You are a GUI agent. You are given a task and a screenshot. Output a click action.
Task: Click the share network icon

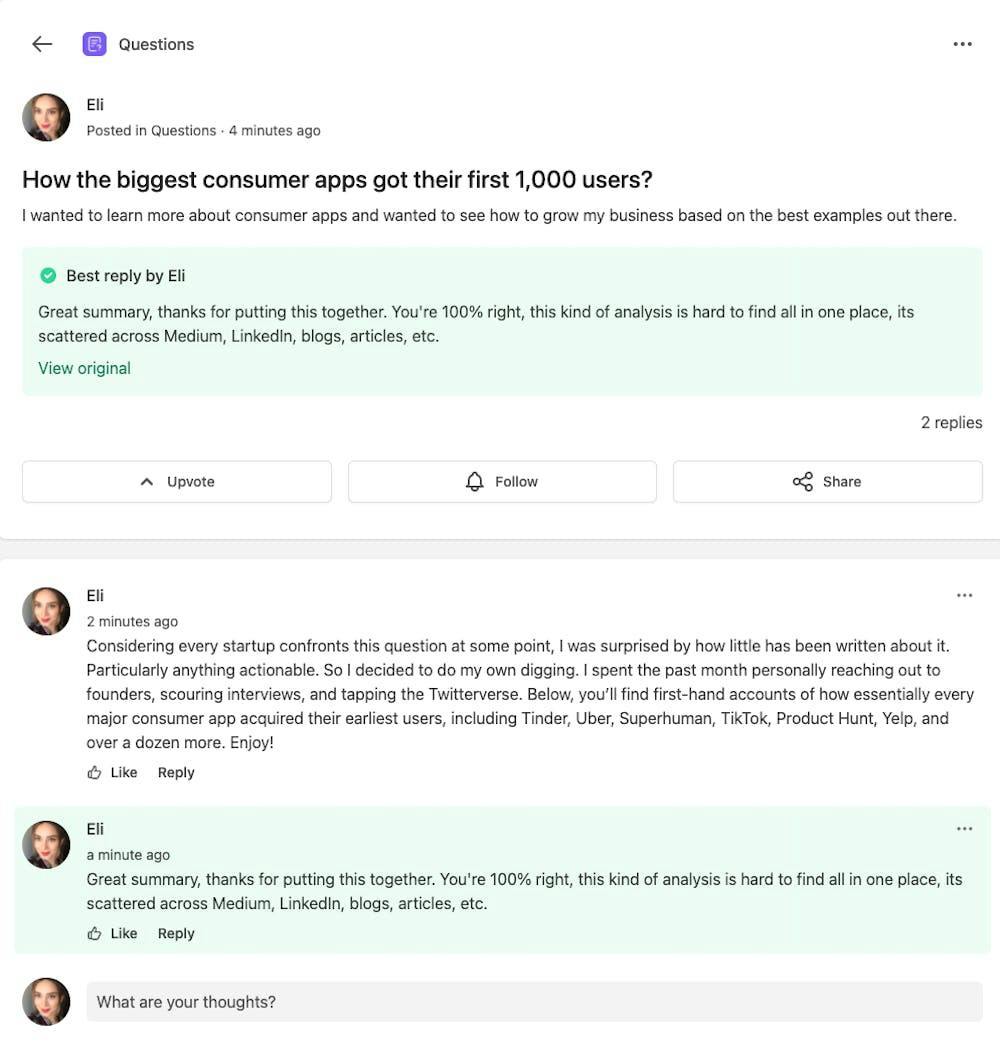803,481
